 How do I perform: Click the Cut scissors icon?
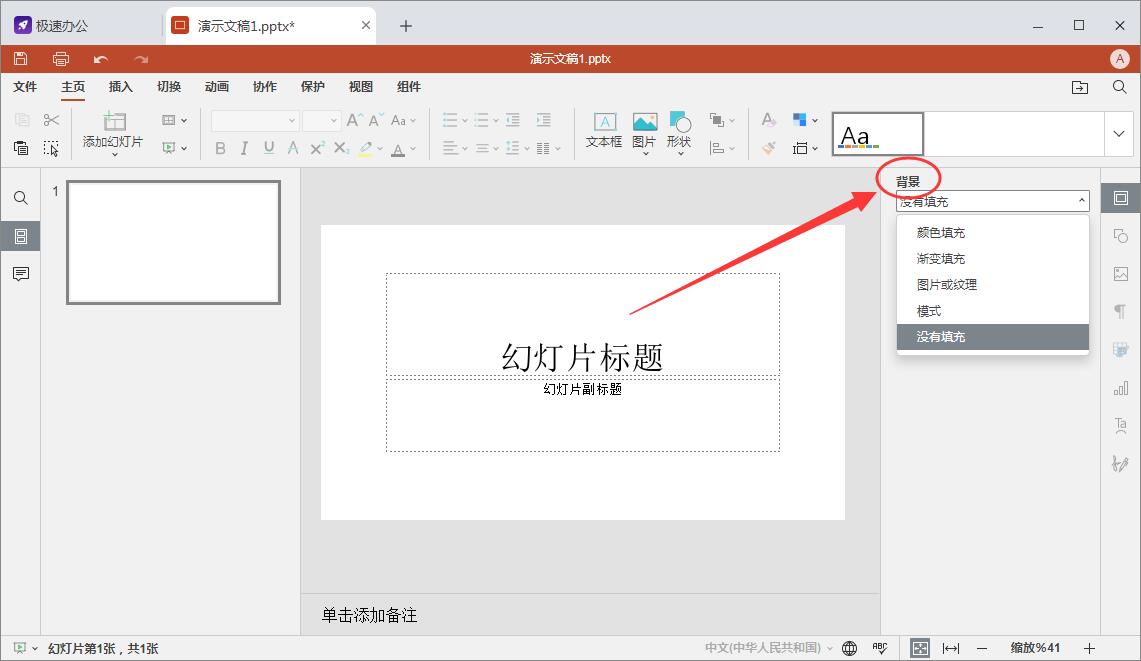(x=51, y=119)
